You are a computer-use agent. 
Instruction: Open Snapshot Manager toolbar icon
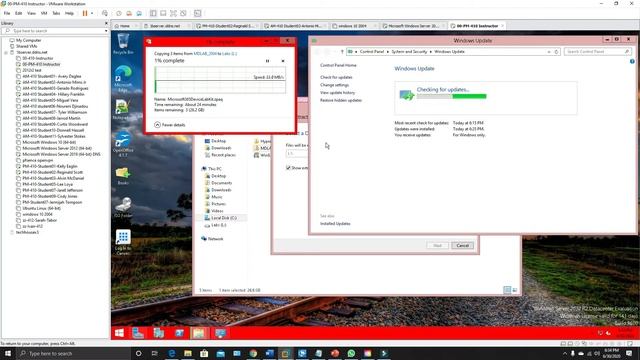[139, 13]
